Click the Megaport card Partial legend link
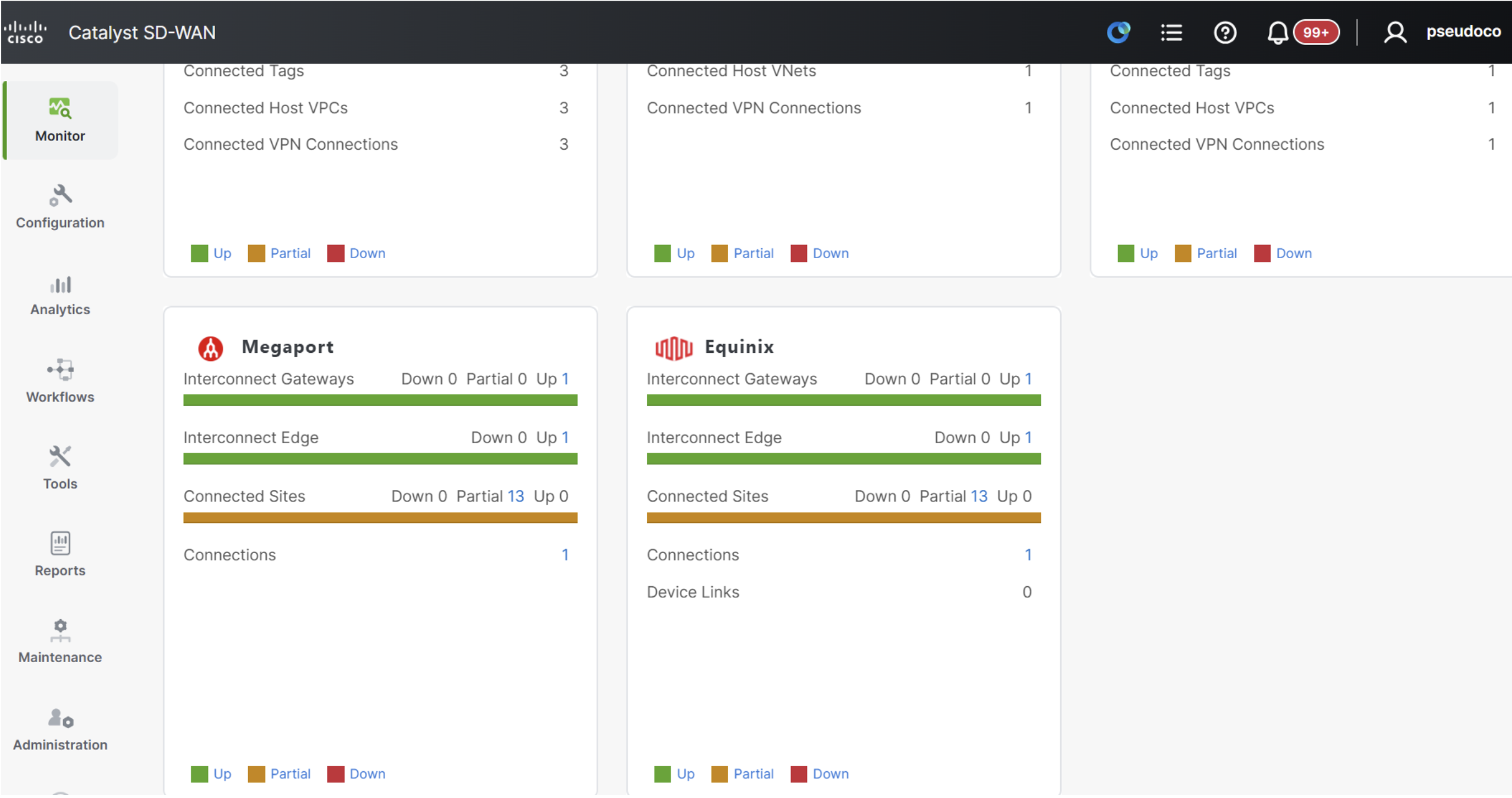 pyautogui.click(x=290, y=774)
